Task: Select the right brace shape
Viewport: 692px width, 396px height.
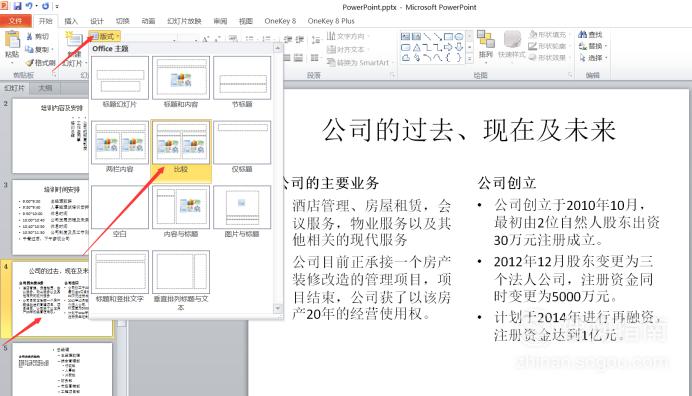Action: [x=459, y=58]
